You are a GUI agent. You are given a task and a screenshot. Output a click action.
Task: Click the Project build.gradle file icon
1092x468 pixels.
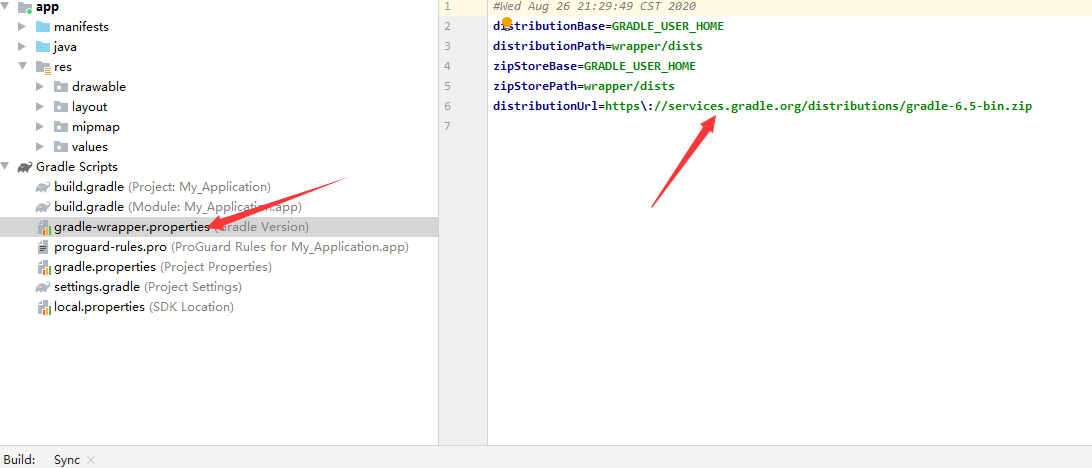point(43,187)
